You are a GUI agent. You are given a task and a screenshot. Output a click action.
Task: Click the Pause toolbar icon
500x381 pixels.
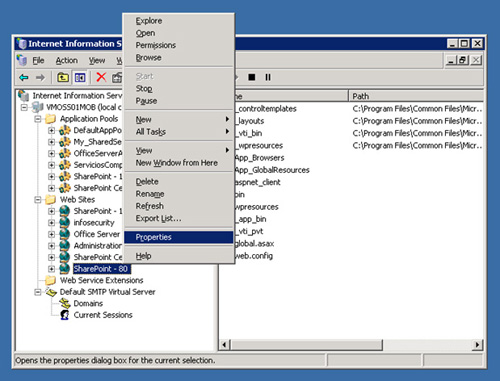point(268,77)
